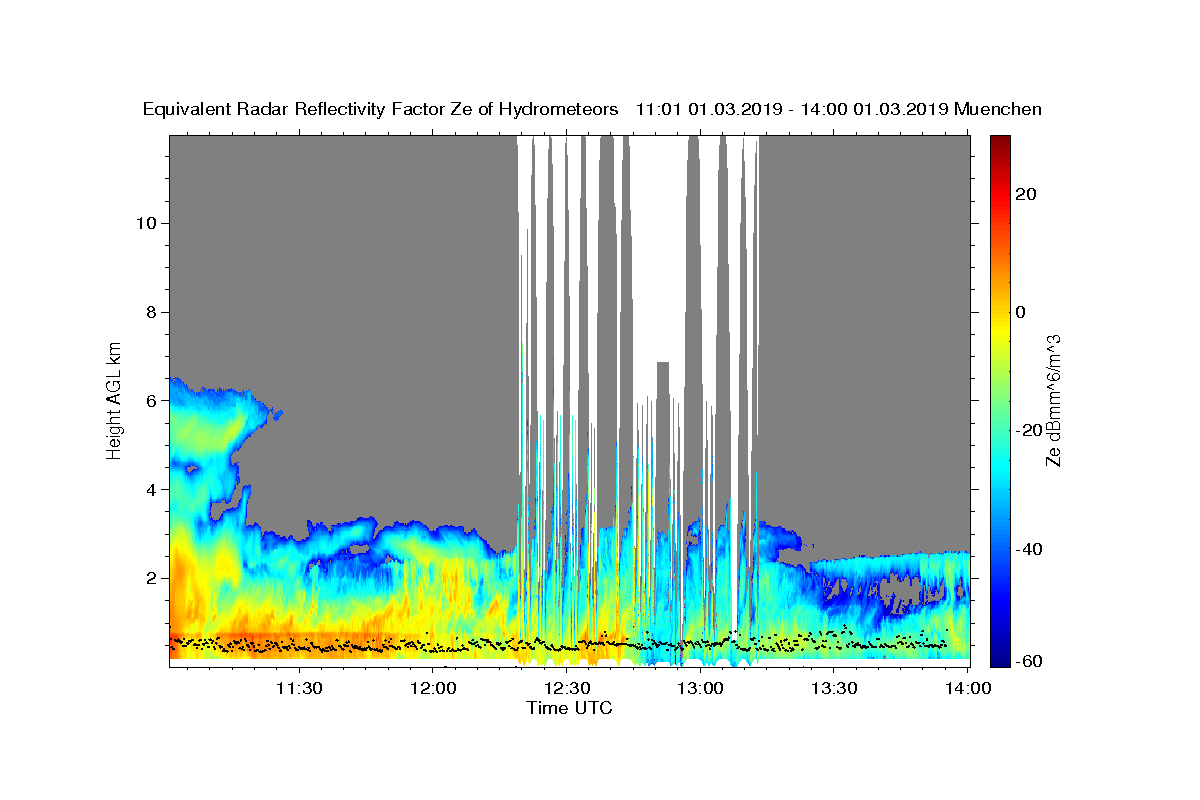Click the colorbar unit label 'Ze dBmm^6/m^3'
This screenshot has width=1200, height=800.
click(1054, 400)
